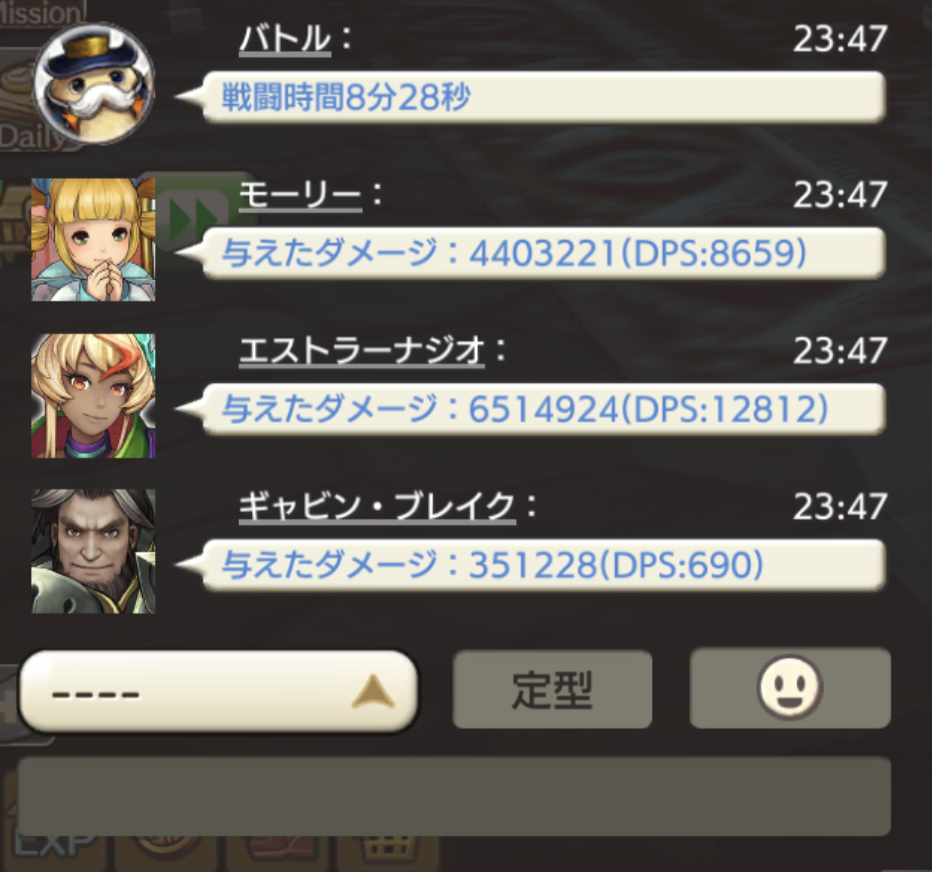Select the ギャビン・ブレイク player name link
The height and width of the screenshot is (872, 932).
(377, 507)
